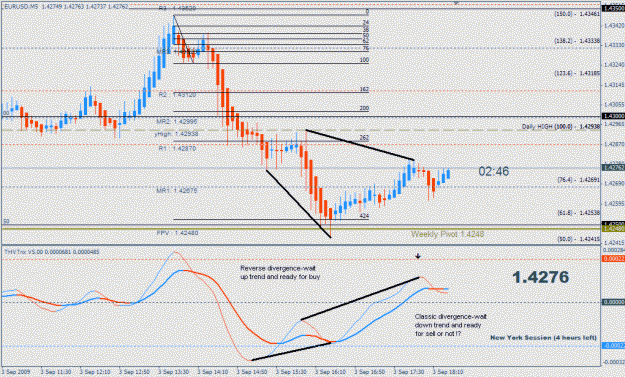Select the Reverse divergence annotation text
Viewport: 625px width, 377px height.
coord(280,272)
